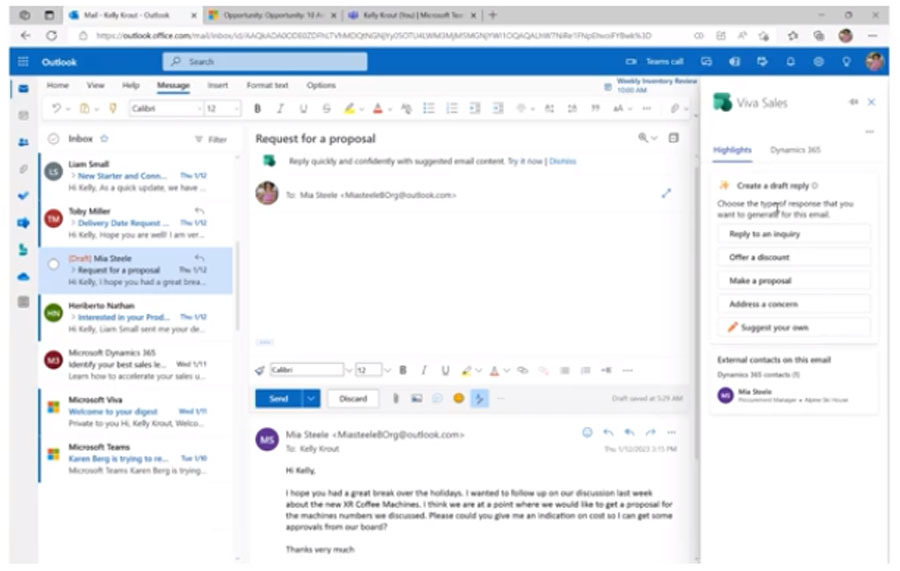Click the Try it now link
This screenshot has height=571, width=900.
point(525,161)
